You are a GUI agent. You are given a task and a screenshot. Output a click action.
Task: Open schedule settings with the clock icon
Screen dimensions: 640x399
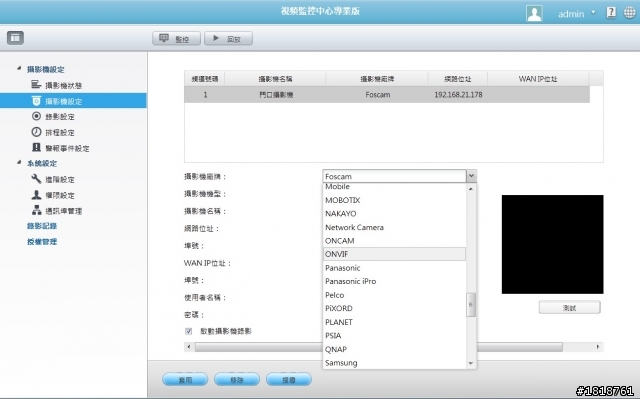click(x=53, y=132)
